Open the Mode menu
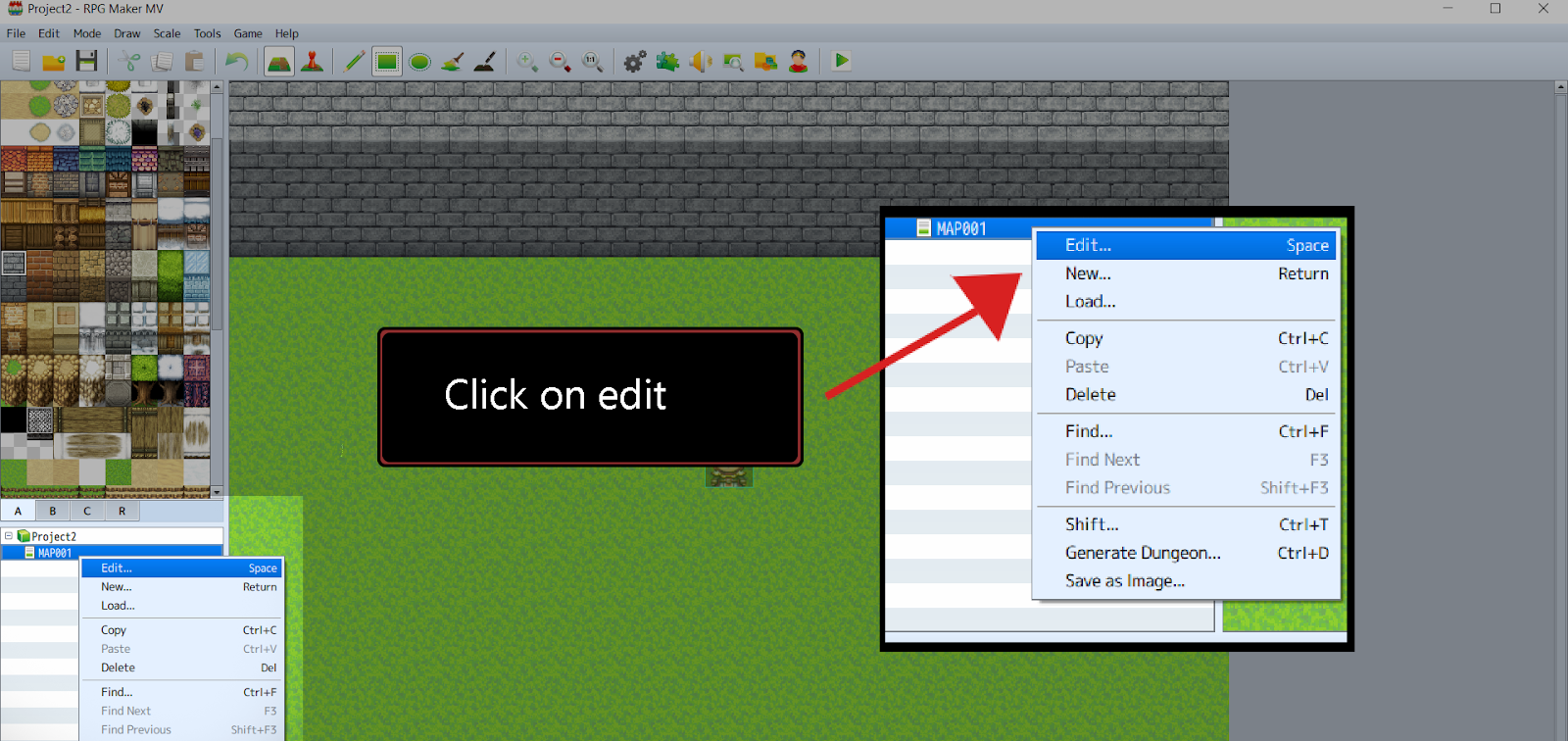The width and height of the screenshot is (1568, 741). coord(87,33)
